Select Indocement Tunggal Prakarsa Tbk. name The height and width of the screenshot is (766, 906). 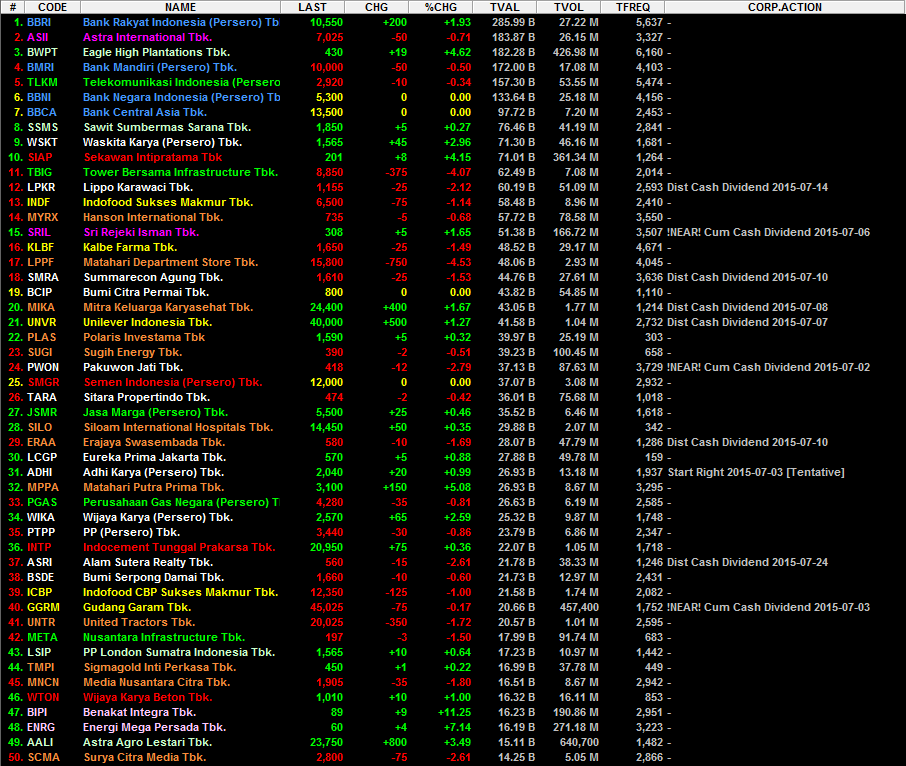tap(179, 548)
